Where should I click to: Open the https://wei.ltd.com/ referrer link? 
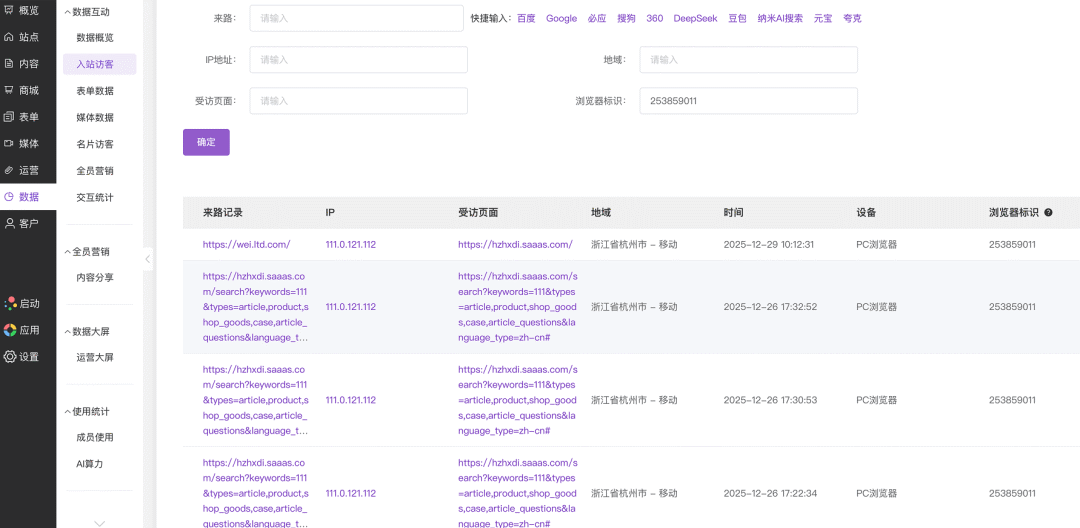tap(246, 244)
